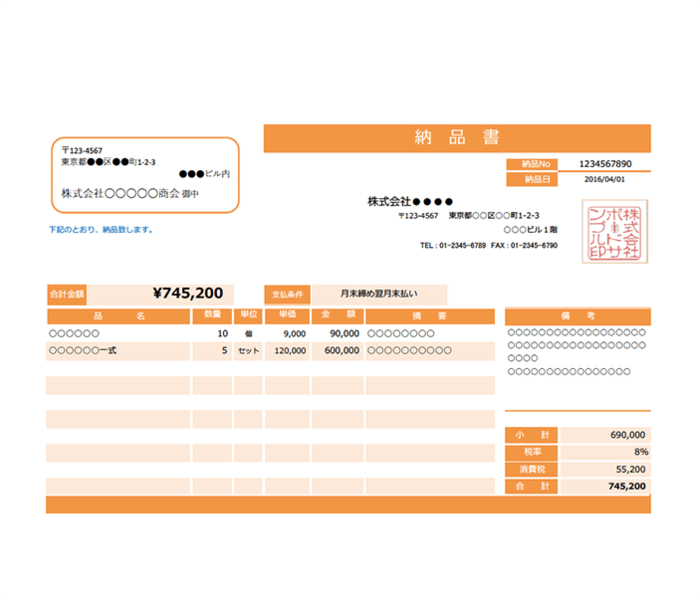Click the 単価 column header
Screen dimensions: 697x600
coord(287,315)
